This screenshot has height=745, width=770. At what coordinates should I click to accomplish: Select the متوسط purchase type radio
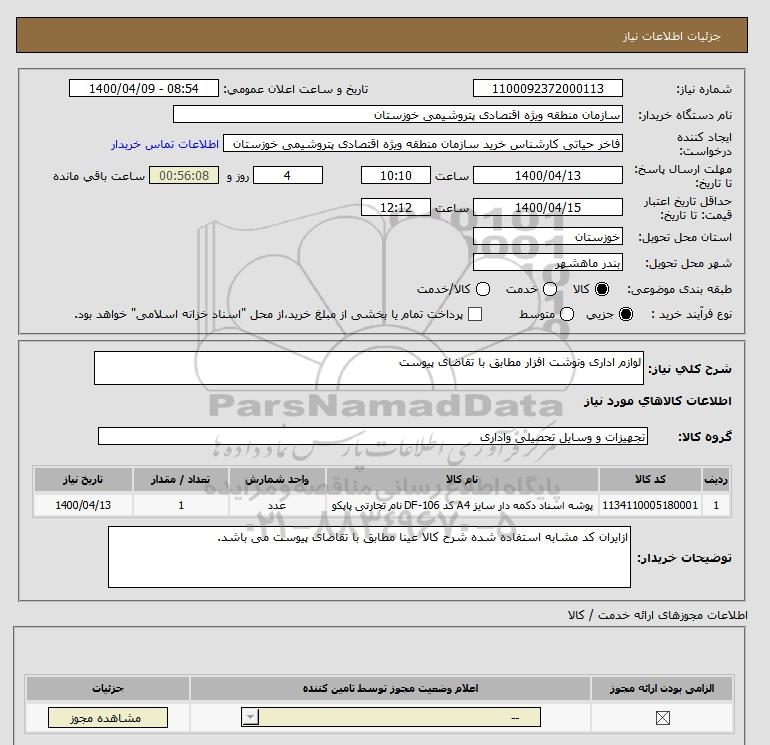tap(567, 314)
